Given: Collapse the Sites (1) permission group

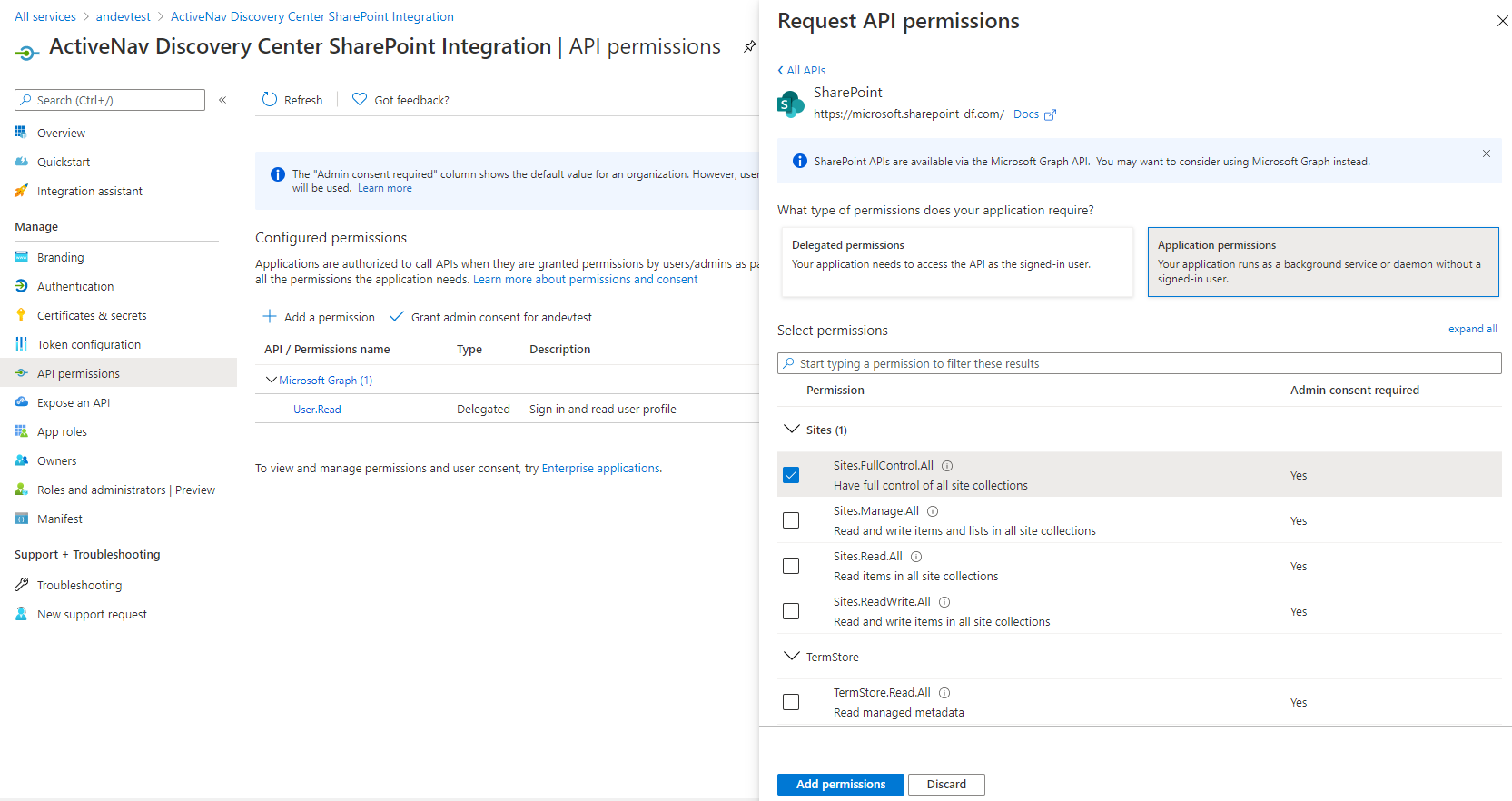Looking at the screenshot, I should tap(792, 429).
